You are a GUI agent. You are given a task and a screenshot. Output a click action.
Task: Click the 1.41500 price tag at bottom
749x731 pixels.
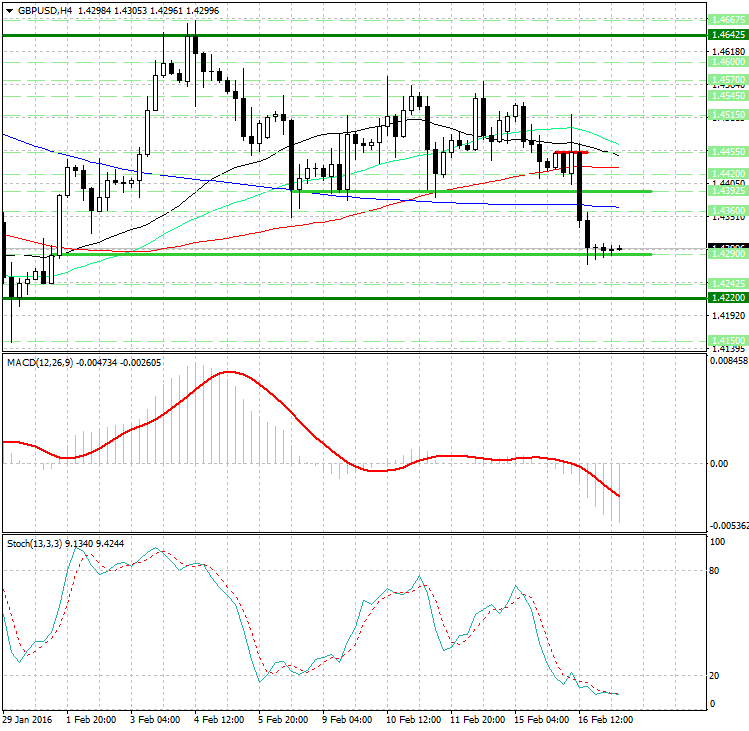click(x=727, y=340)
